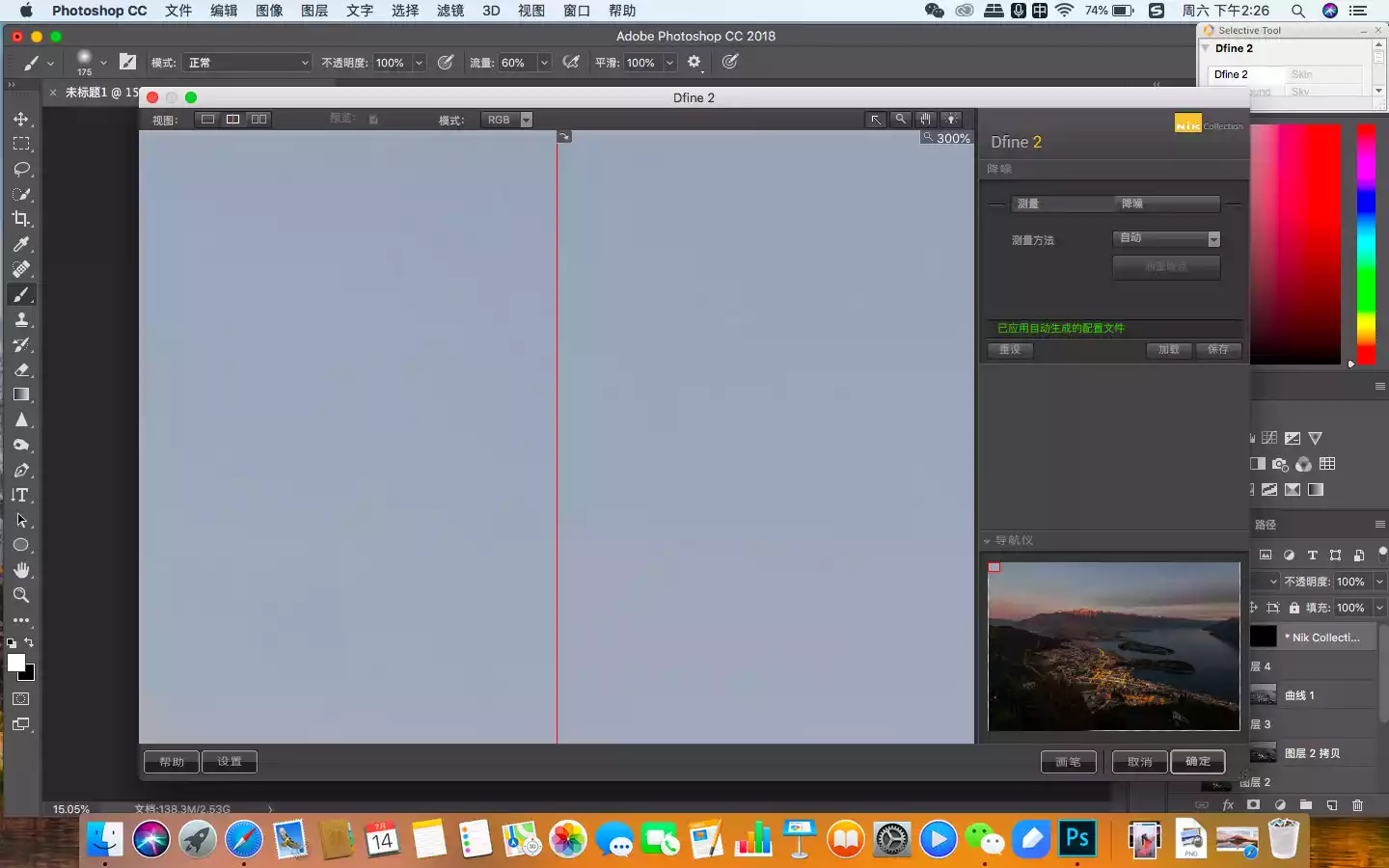Select the Crop tool in Photoshop toolbar
The width and height of the screenshot is (1389, 868).
21,219
